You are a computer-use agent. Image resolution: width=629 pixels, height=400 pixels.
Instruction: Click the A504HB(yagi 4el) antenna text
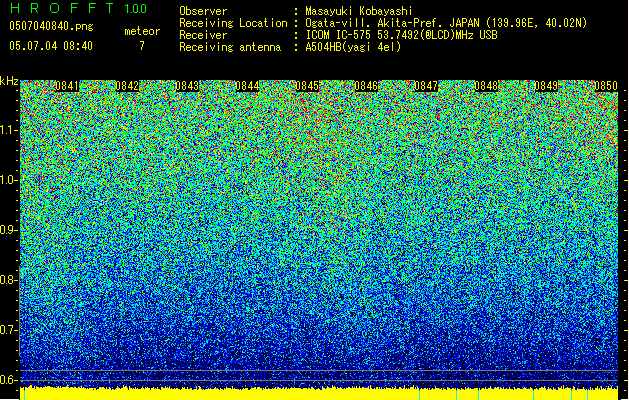(353, 47)
